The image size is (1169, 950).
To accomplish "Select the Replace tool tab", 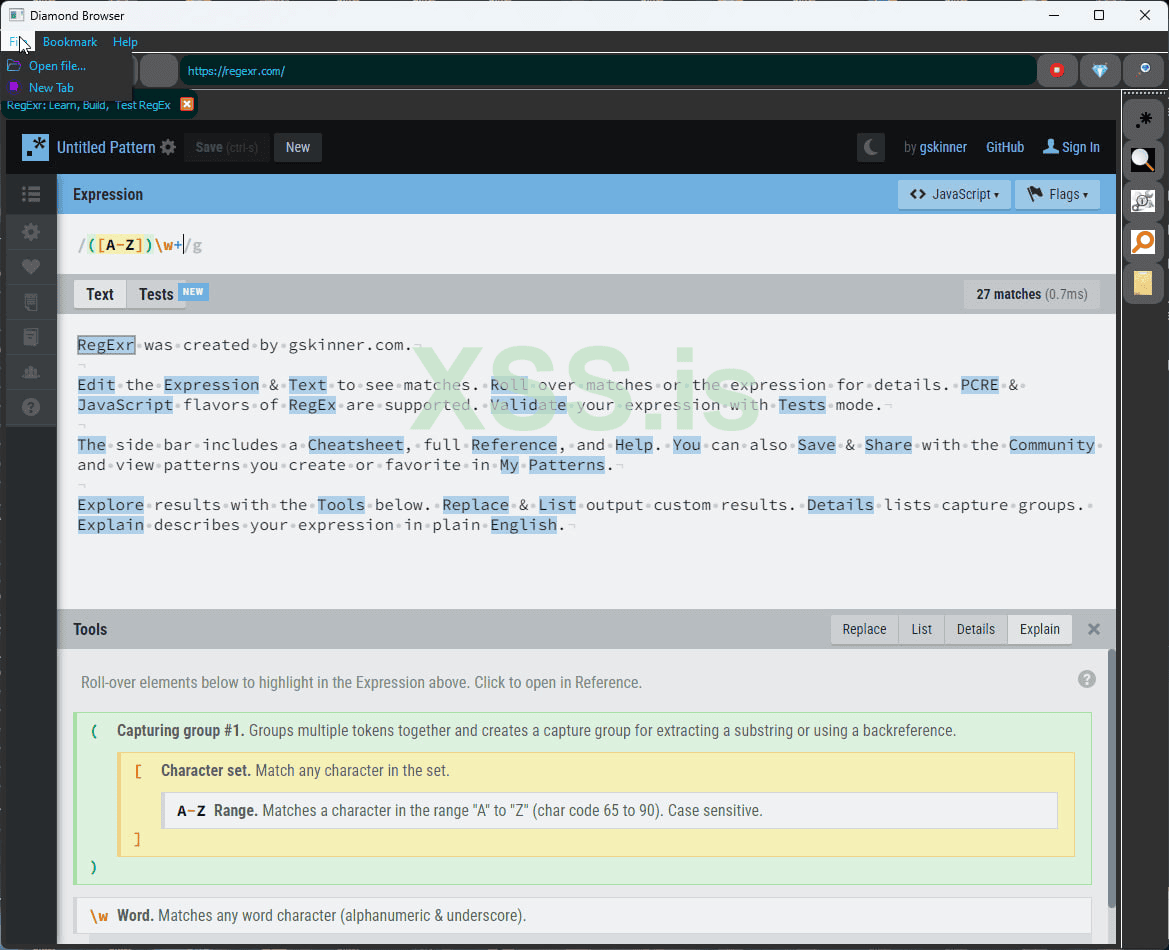I will tap(864, 629).
